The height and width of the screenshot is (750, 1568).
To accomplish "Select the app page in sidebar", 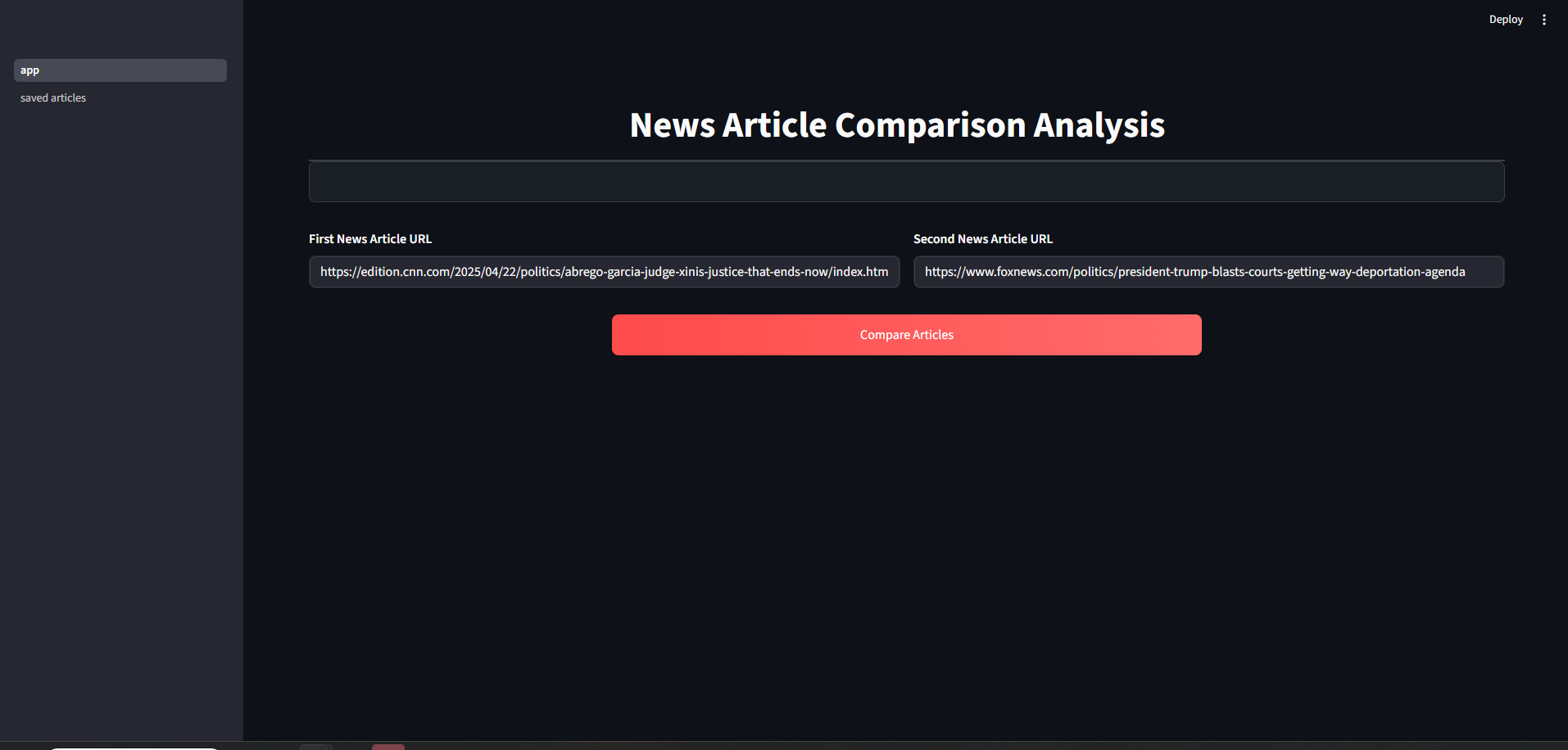I will click(x=120, y=70).
